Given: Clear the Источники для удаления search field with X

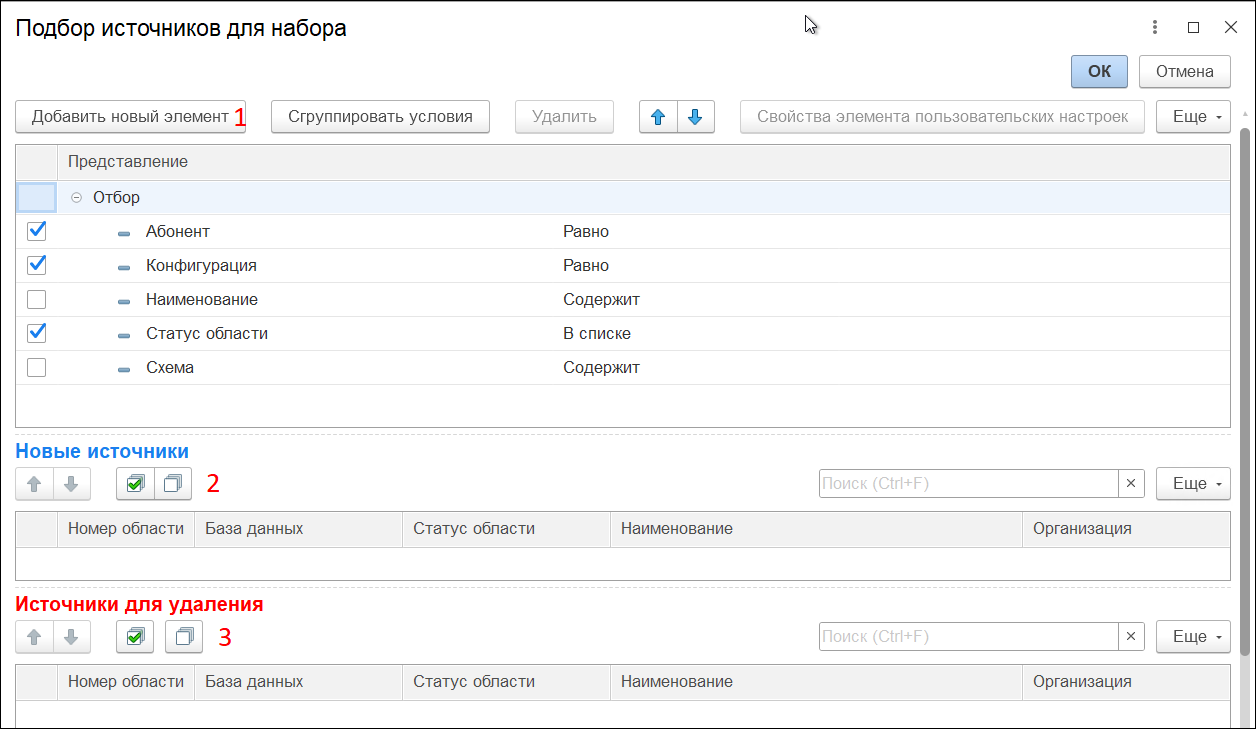Looking at the screenshot, I should (x=1131, y=636).
